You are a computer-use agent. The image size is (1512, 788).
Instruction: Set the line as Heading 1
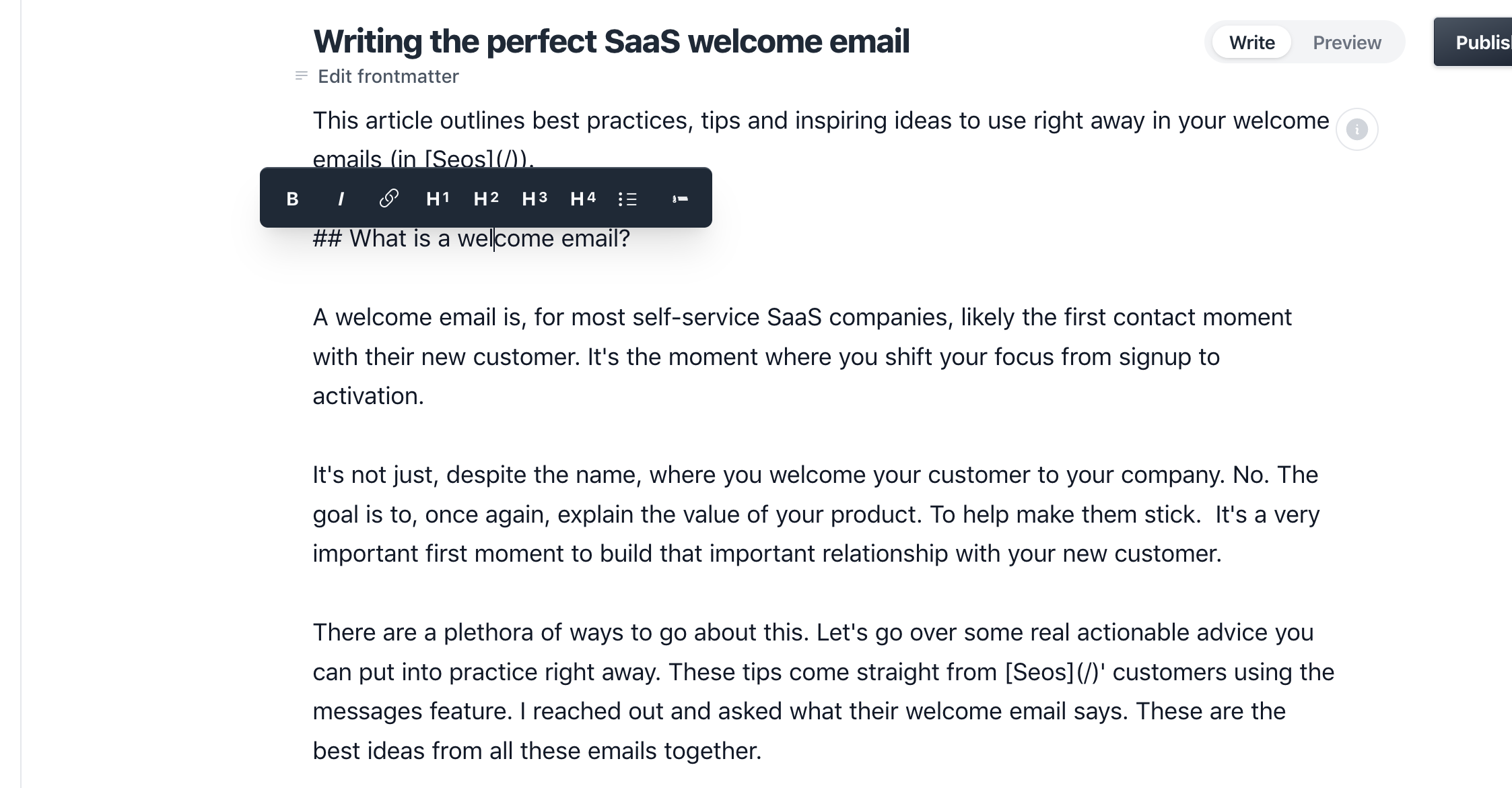click(438, 199)
